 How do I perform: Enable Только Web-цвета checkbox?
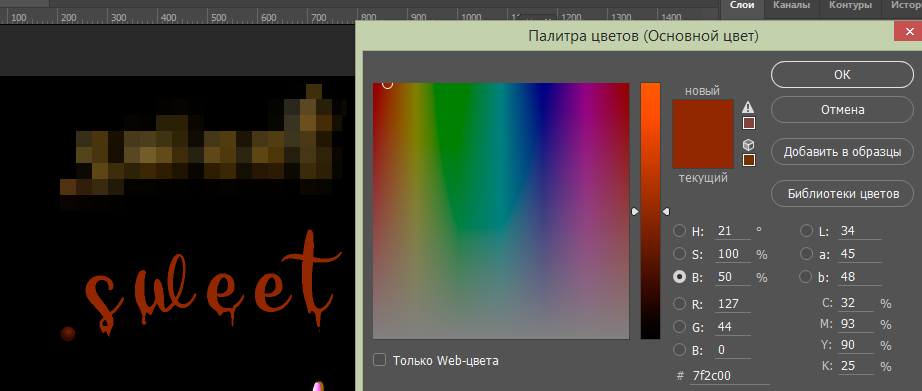pos(380,360)
